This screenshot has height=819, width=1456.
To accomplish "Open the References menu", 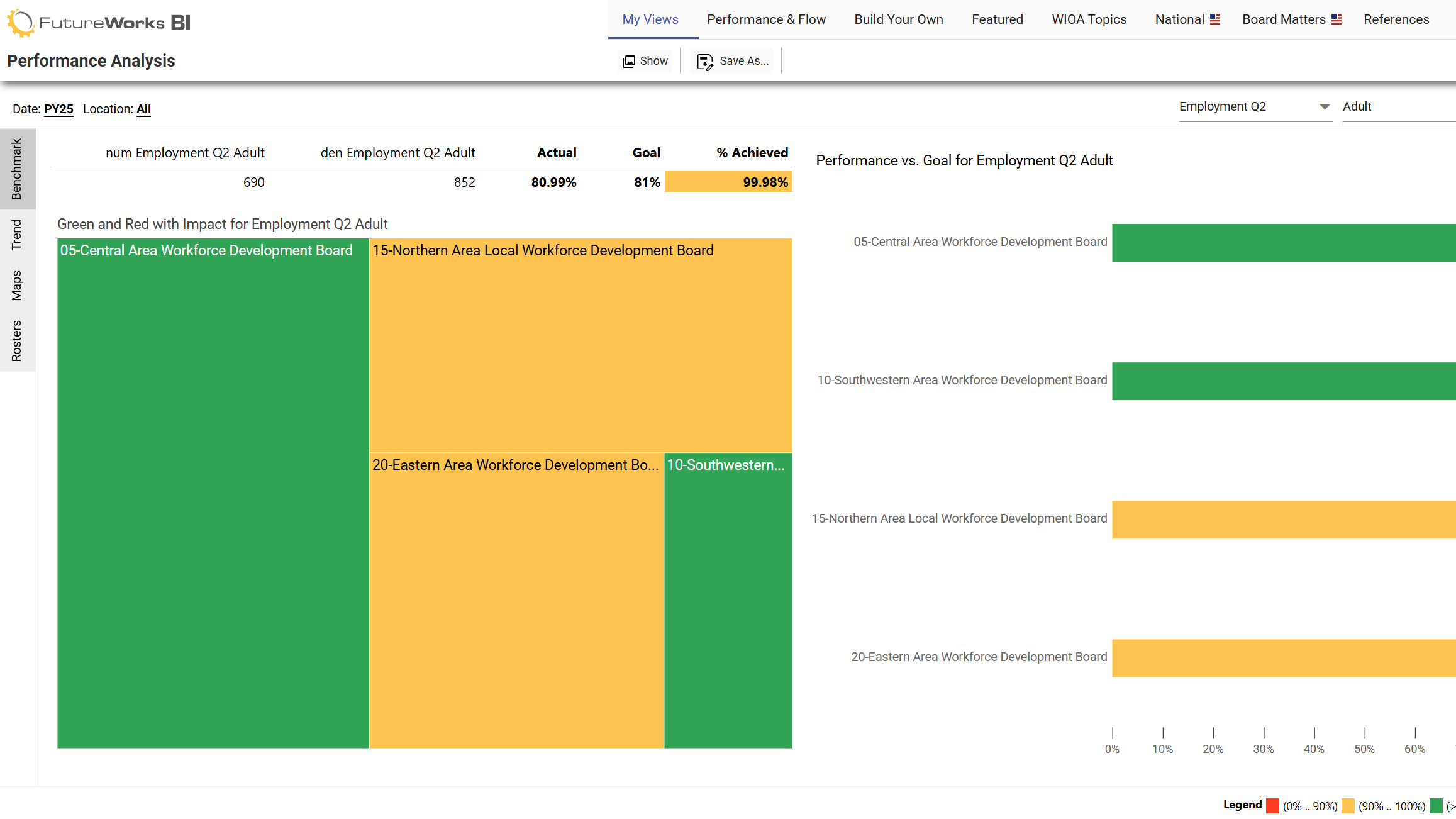I will pyautogui.click(x=1396, y=19).
